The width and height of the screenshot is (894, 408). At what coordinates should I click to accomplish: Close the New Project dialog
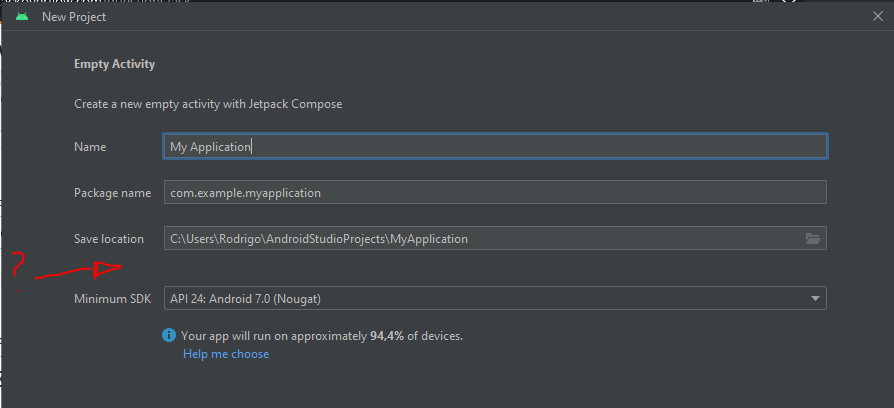point(877,17)
